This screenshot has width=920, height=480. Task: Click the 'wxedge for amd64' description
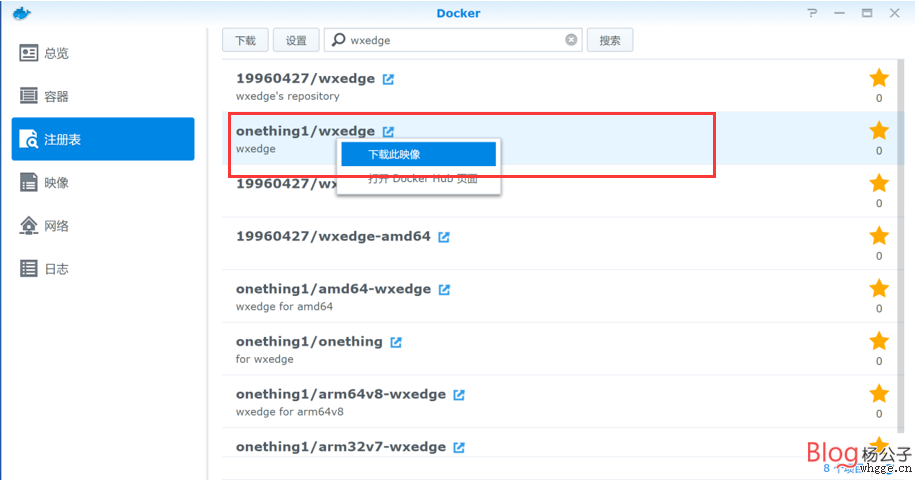(x=284, y=306)
